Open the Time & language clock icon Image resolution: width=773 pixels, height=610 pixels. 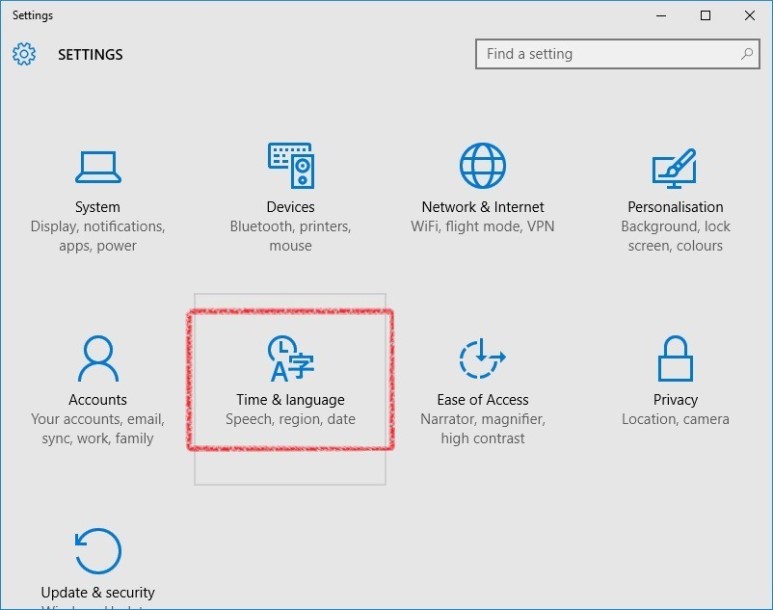(291, 359)
